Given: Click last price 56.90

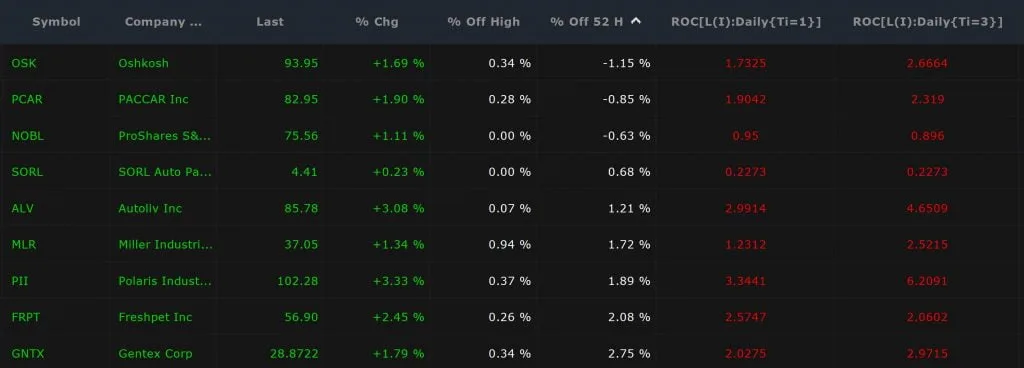Looking at the screenshot, I should coord(301,317).
